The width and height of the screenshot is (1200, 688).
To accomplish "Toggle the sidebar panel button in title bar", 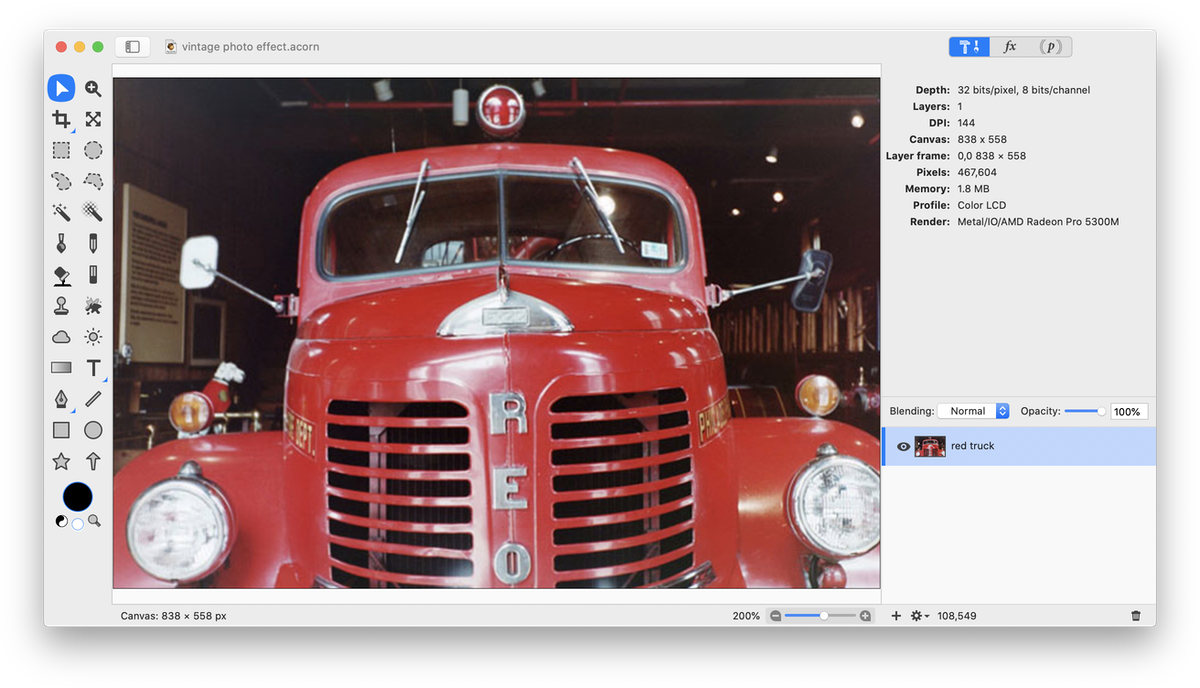I will point(132,46).
